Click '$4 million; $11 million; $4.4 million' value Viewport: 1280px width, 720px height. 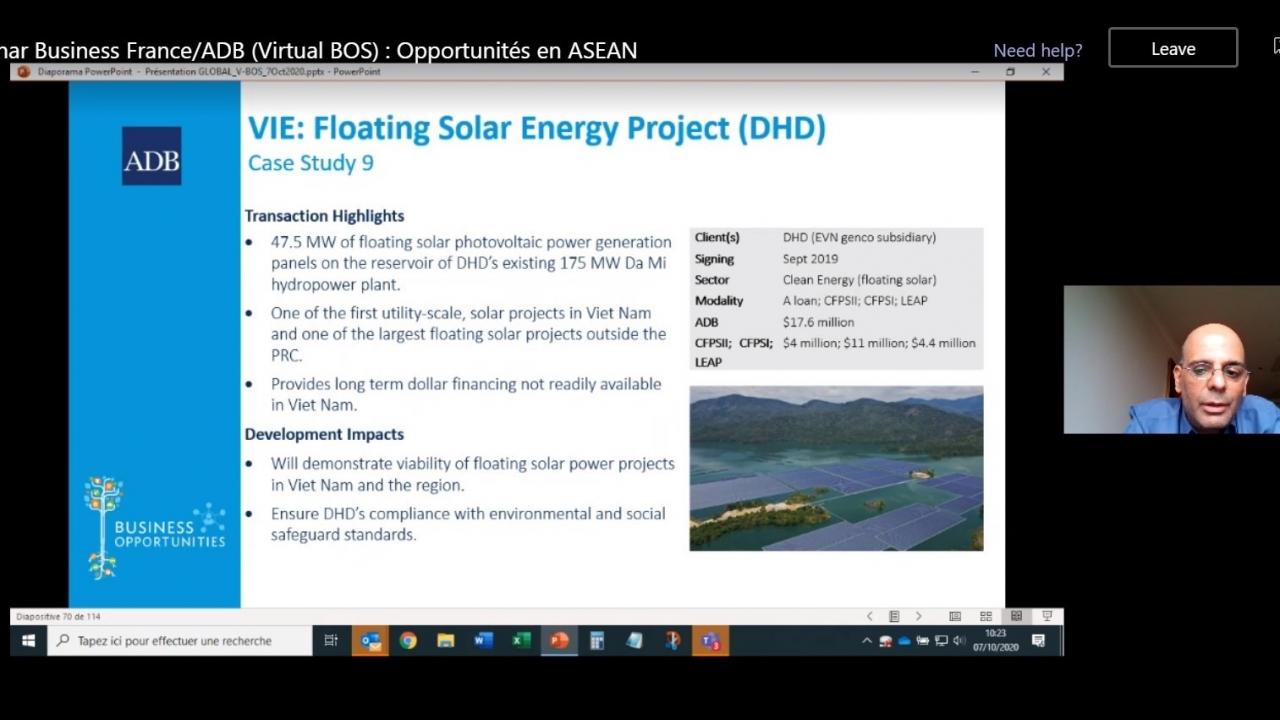click(x=879, y=343)
